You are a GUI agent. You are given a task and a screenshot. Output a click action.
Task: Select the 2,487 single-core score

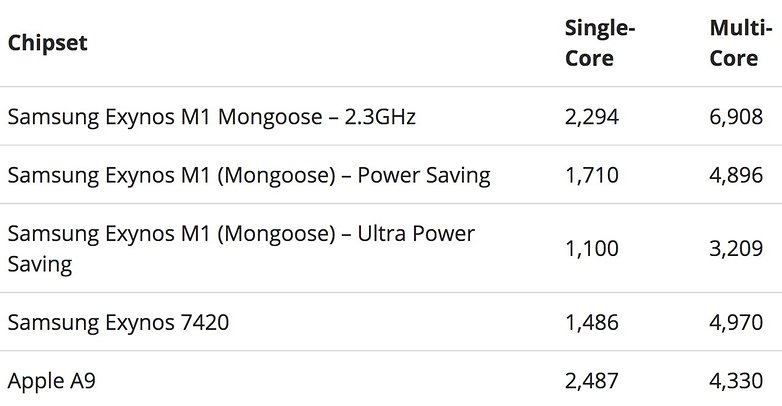[x=592, y=381]
